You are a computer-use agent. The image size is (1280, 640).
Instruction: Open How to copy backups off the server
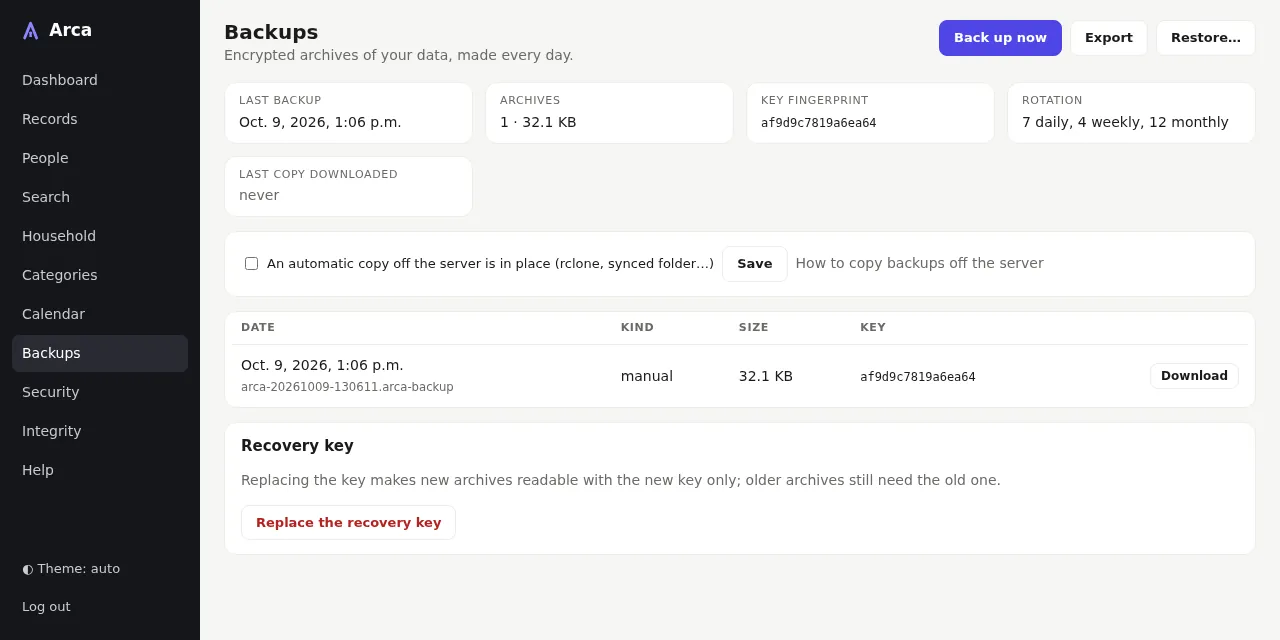920,264
